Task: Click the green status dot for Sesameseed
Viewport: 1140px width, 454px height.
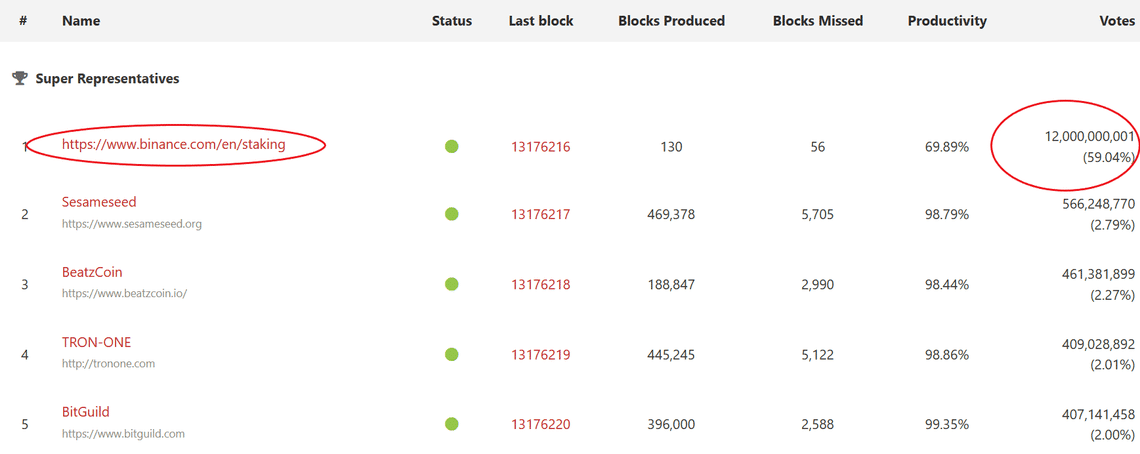Action: pyautogui.click(x=452, y=214)
